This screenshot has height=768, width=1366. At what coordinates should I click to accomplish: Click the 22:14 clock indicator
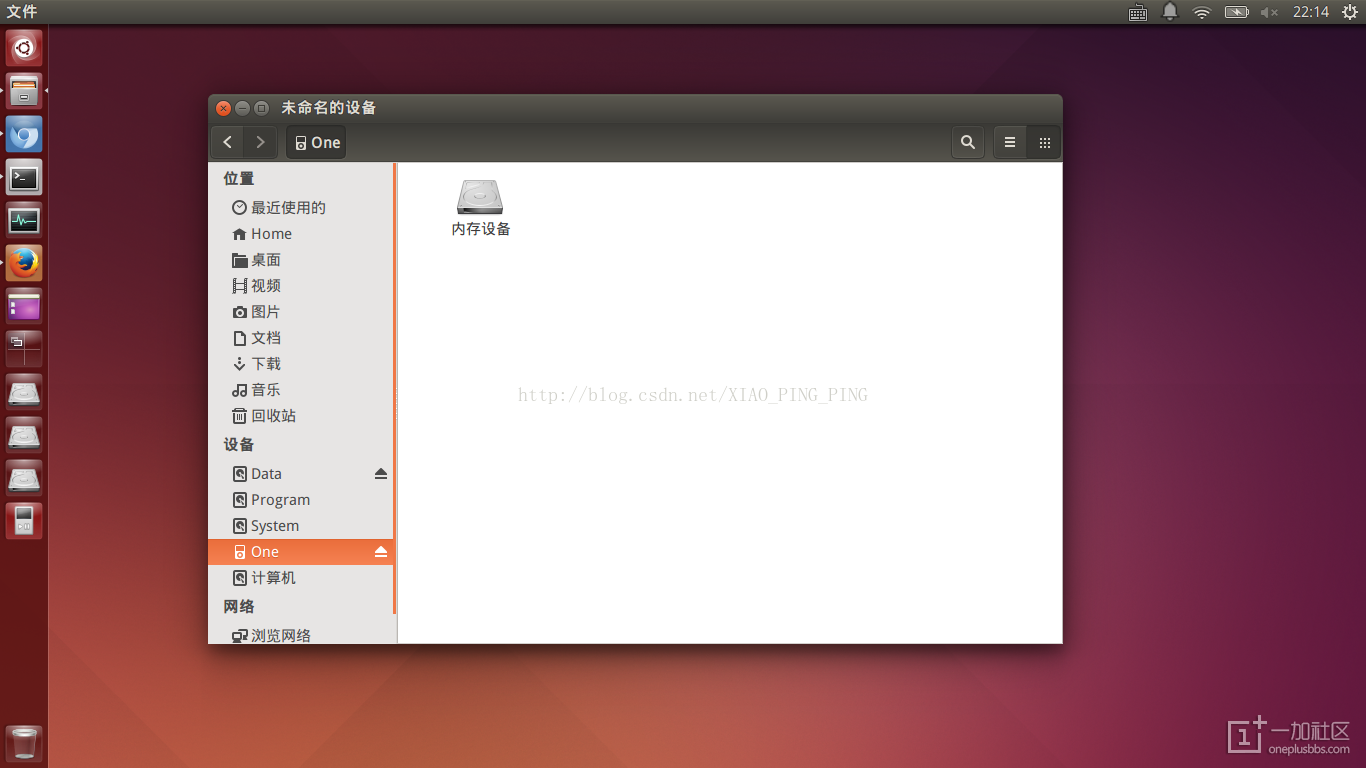(x=1310, y=12)
